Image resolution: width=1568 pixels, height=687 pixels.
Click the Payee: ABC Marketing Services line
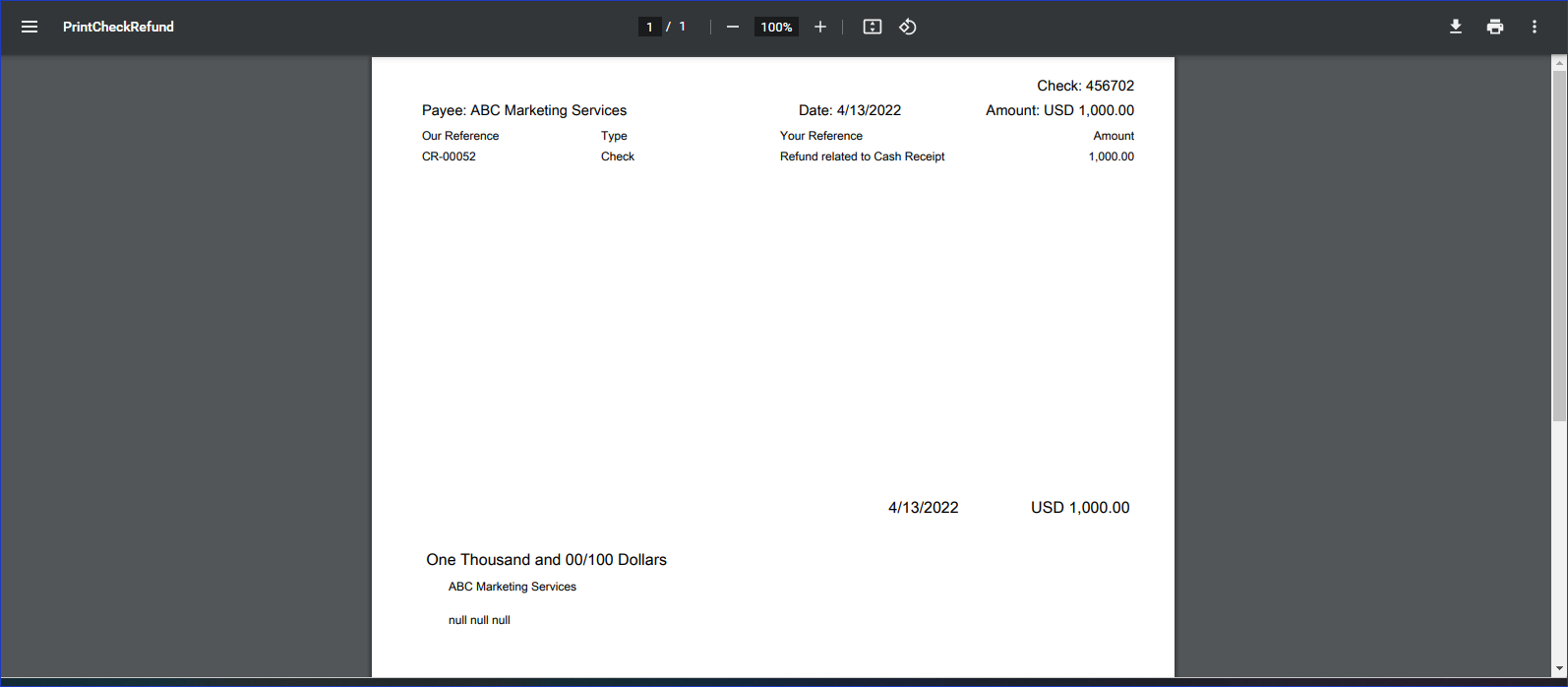pyautogui.click(x=524, y=110)
